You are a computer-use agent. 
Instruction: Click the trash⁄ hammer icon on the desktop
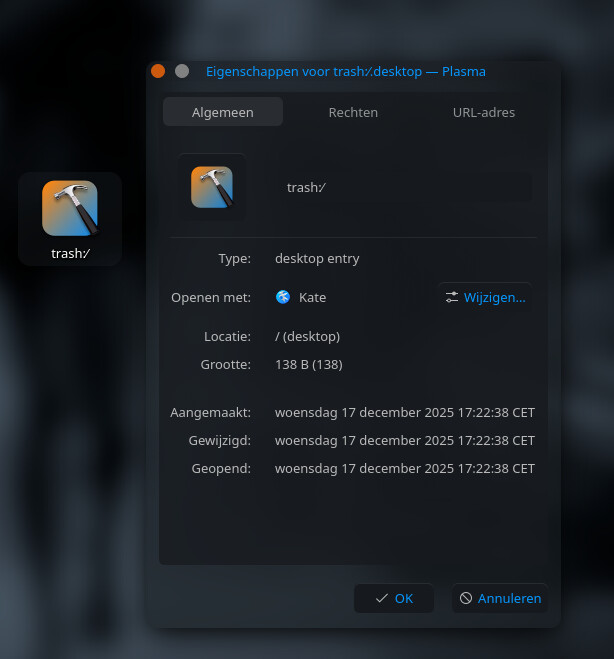point(70,207)
